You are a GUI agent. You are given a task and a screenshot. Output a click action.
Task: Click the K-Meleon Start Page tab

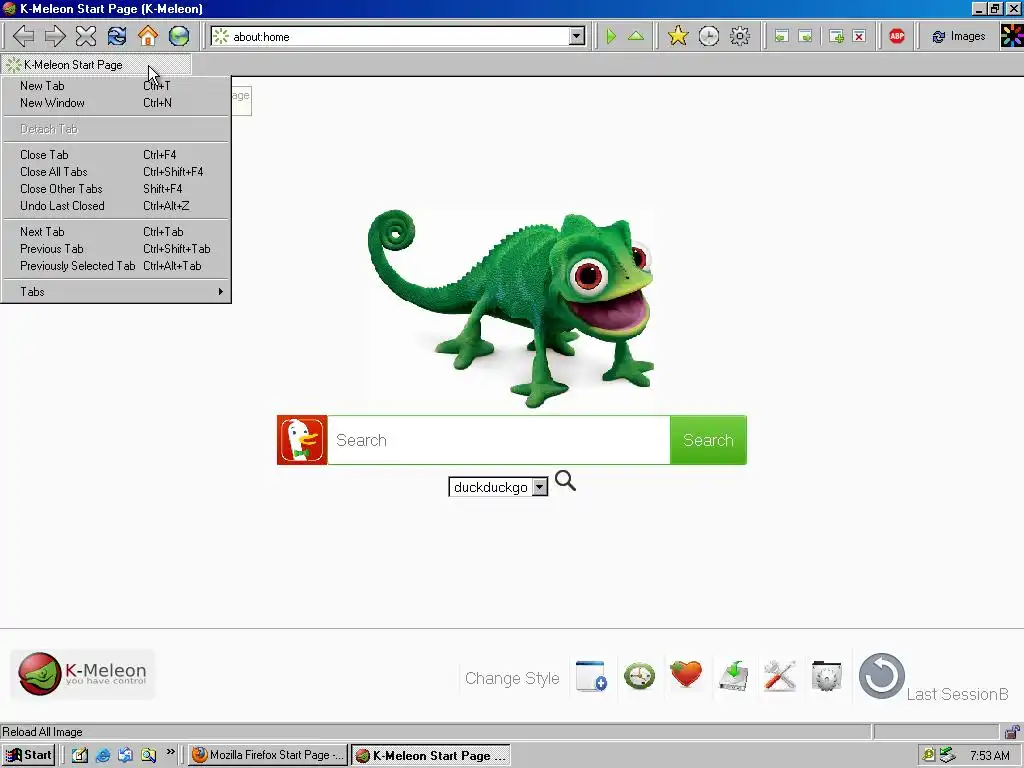(x=97, y=65)
